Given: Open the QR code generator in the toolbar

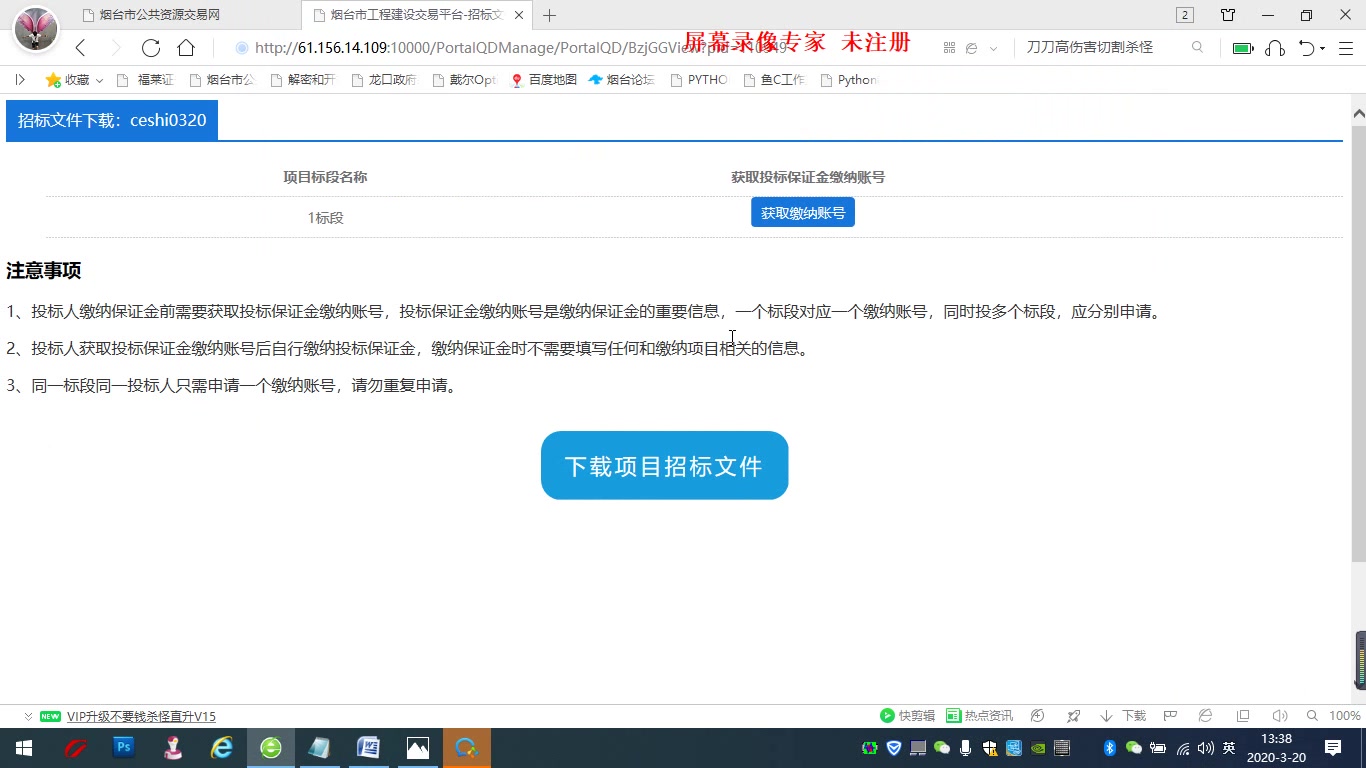Looking at the screenshot, I should coord(948,47).
